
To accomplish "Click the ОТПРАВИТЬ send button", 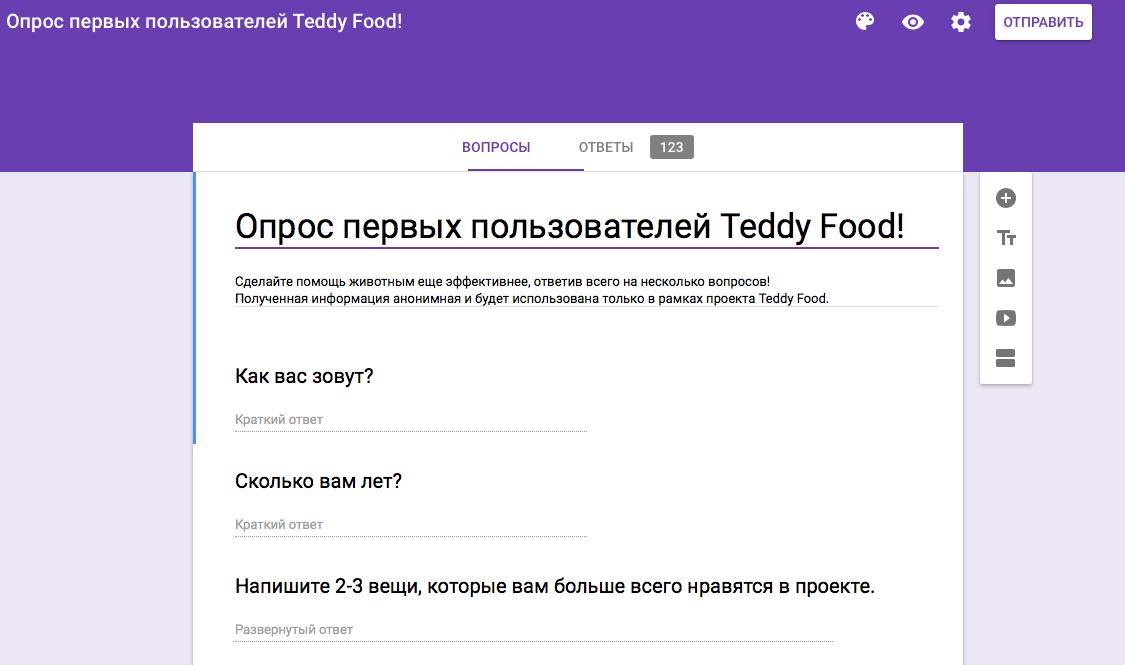I will point(1043,22).
